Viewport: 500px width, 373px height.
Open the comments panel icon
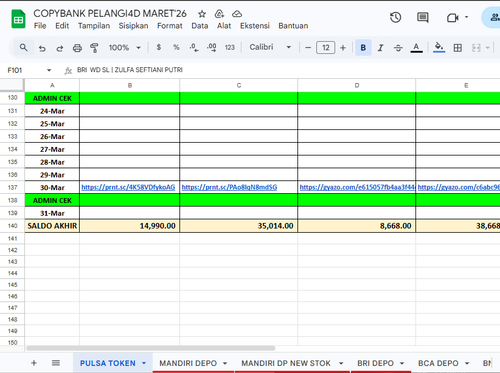tap(423, 17)
